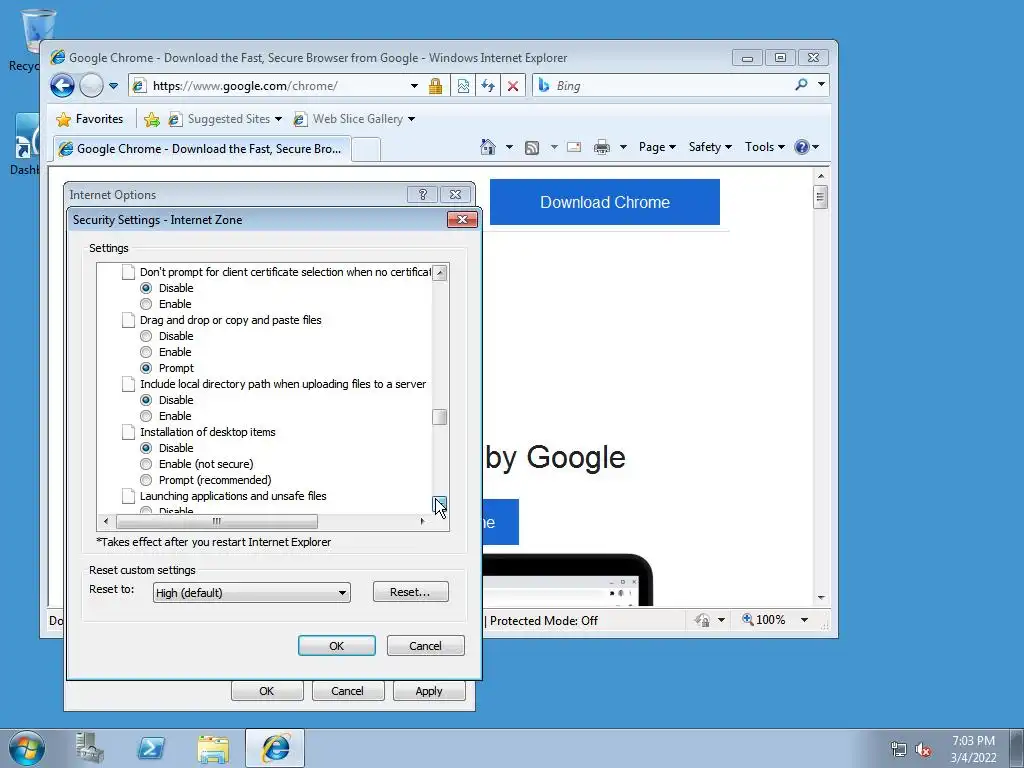
Task: Open the Safety menu
Action: 710,147
